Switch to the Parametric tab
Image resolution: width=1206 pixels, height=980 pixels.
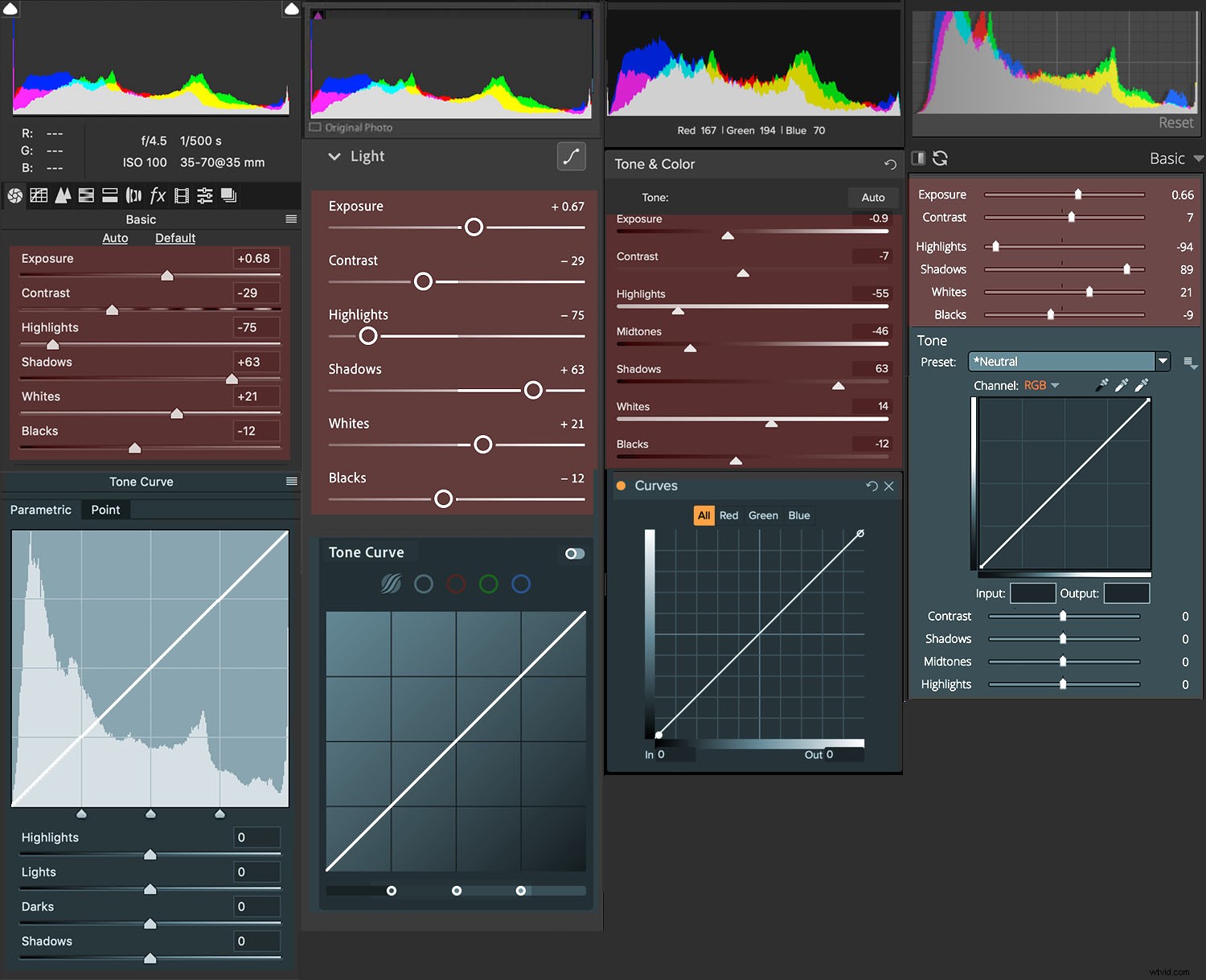pyautogui.click(x=41, y=510)
